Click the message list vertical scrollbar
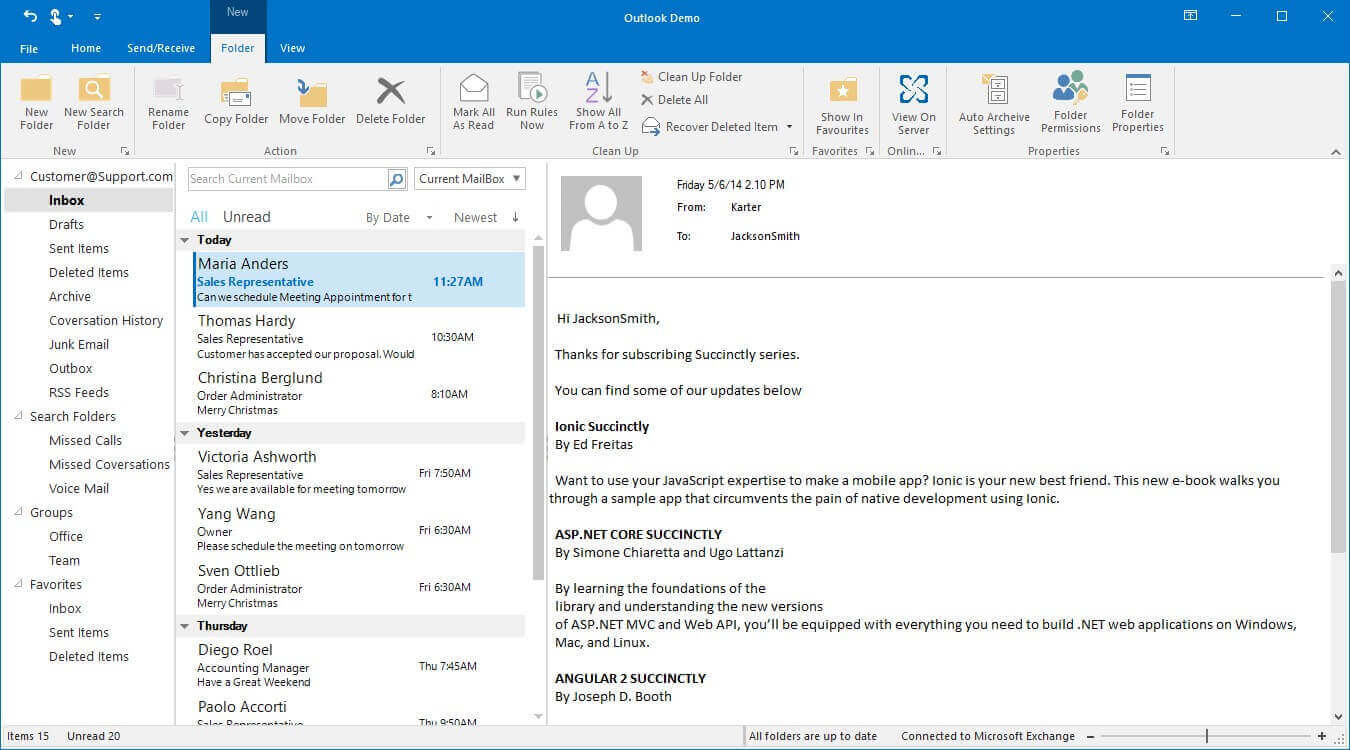This screenshot has width=1350, height=750. pyautogui.click(x=538, y=414)
